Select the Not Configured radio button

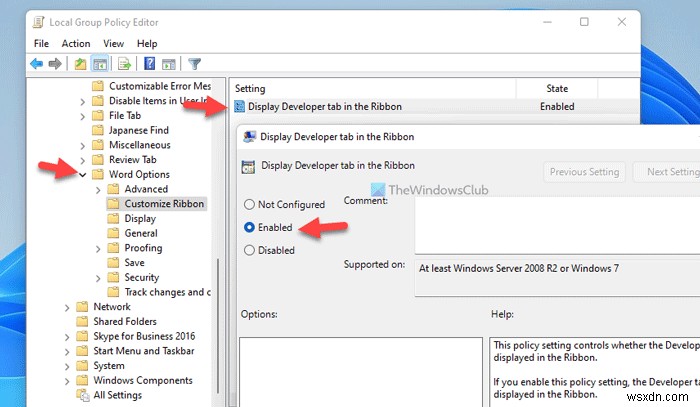click(x=249, y=204)
